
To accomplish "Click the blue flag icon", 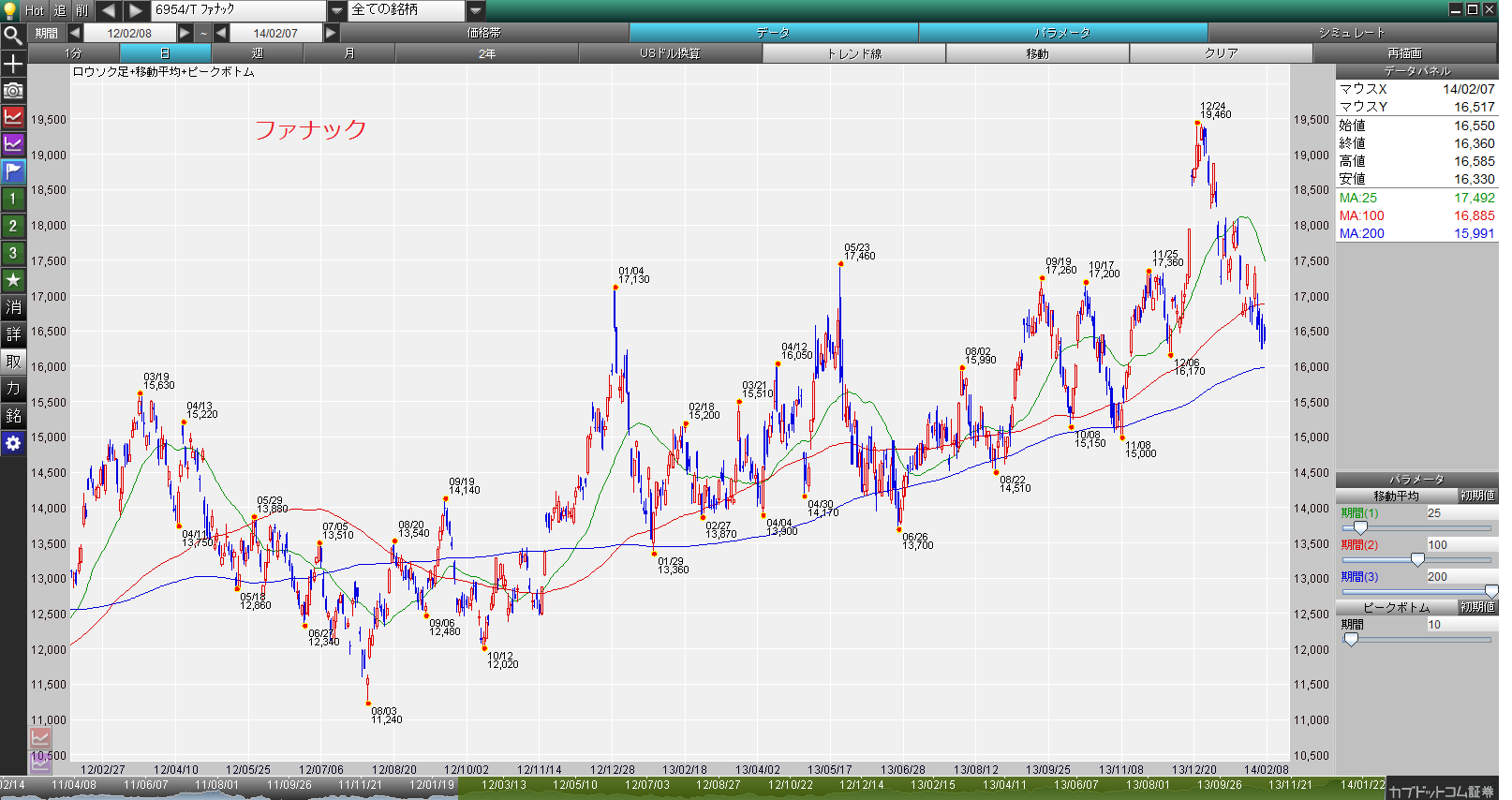I will click(x=13, y=171).
